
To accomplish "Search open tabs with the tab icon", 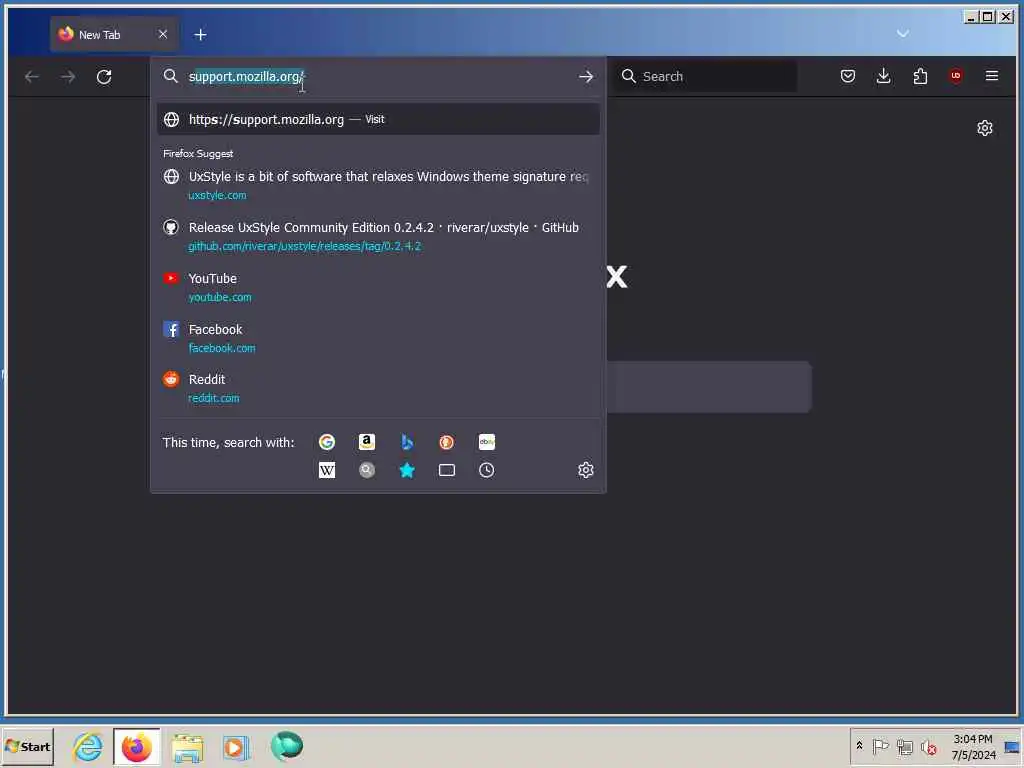I will pyautogui.click(x=447, y=470).
